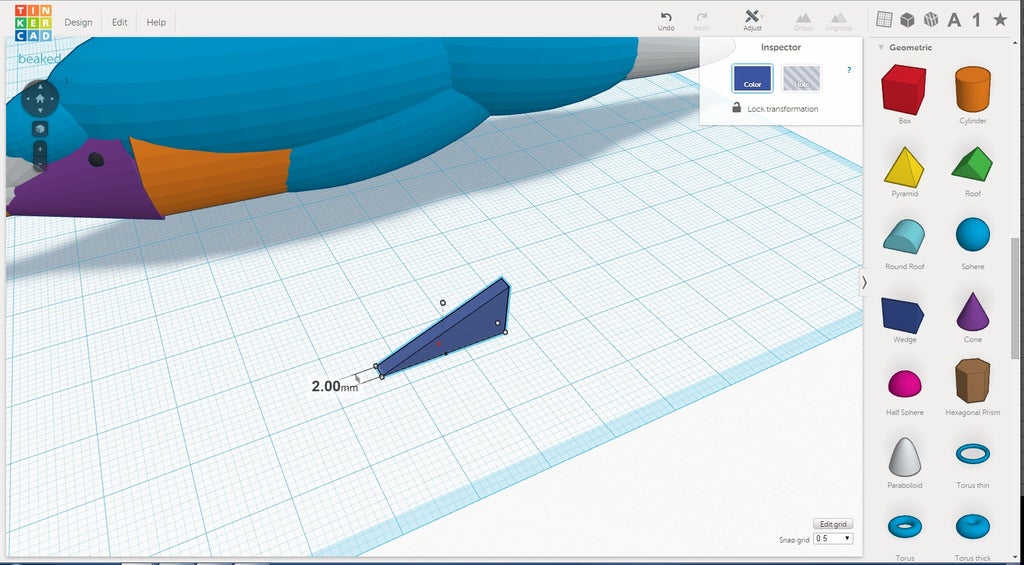
Task: Pick the Torus thin shape
Action: [972, 453]
